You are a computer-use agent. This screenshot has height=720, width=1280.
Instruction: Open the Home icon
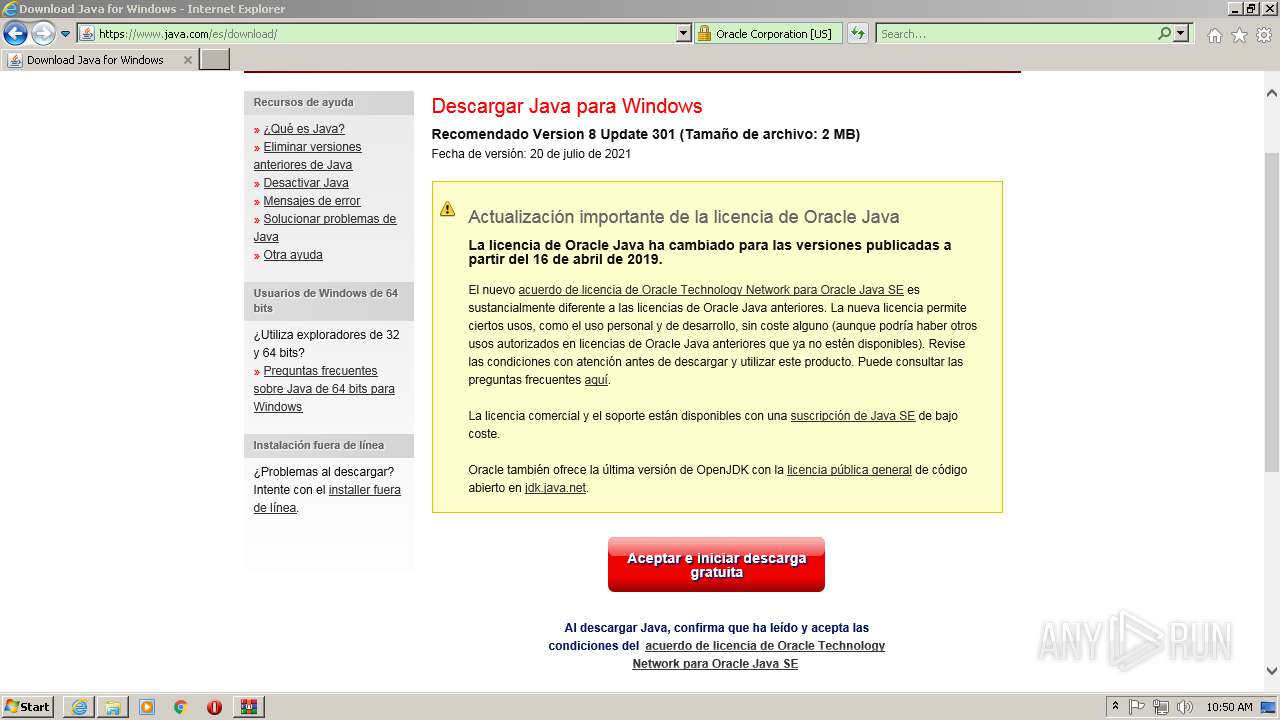[x=1214, y=35]
